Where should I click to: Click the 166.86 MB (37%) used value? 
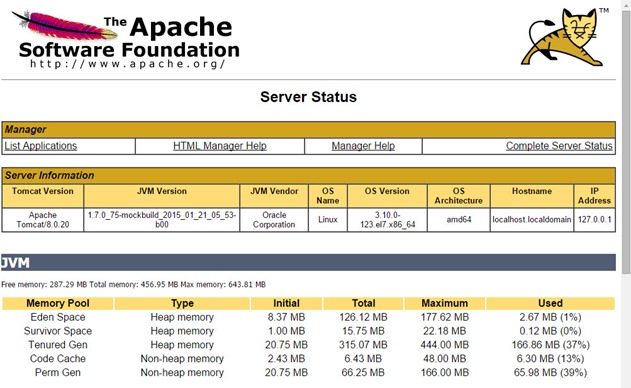(x=551, y=345)
